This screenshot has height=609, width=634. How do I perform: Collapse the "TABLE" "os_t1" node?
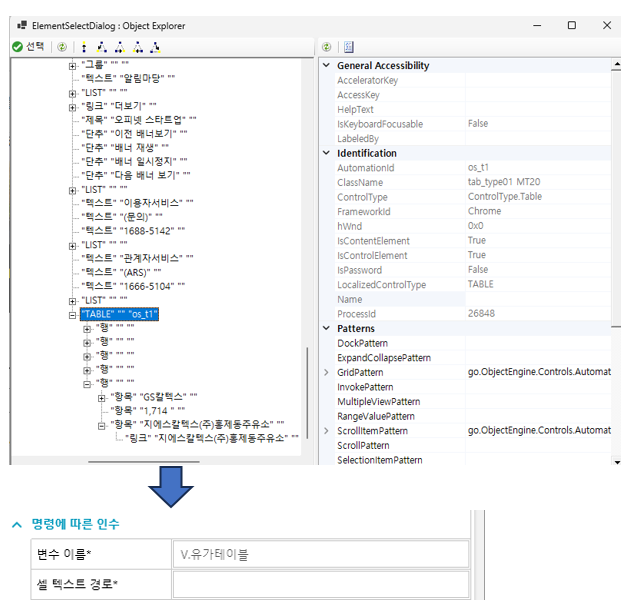[72, 315]
